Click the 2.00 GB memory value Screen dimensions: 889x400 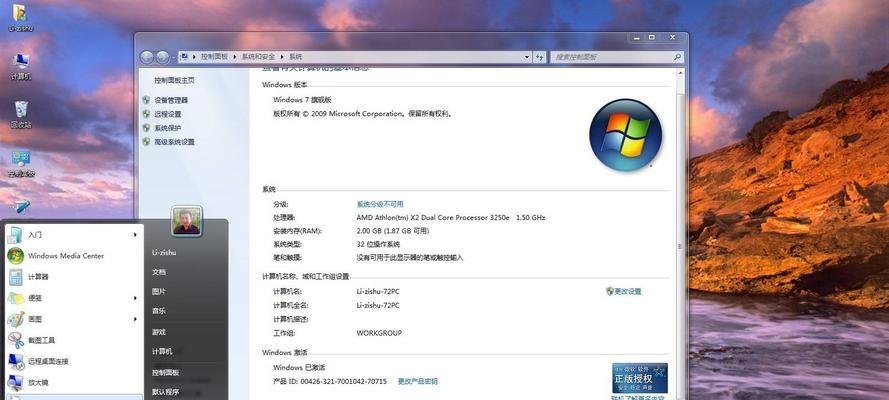click(x=392, y=231)
